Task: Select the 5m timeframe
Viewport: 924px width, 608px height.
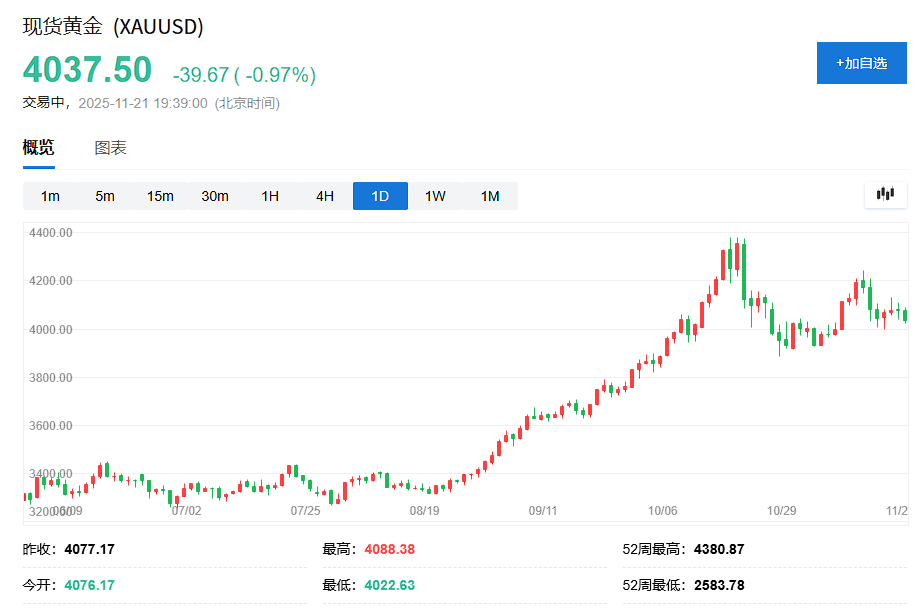Action: pos(105,195)
